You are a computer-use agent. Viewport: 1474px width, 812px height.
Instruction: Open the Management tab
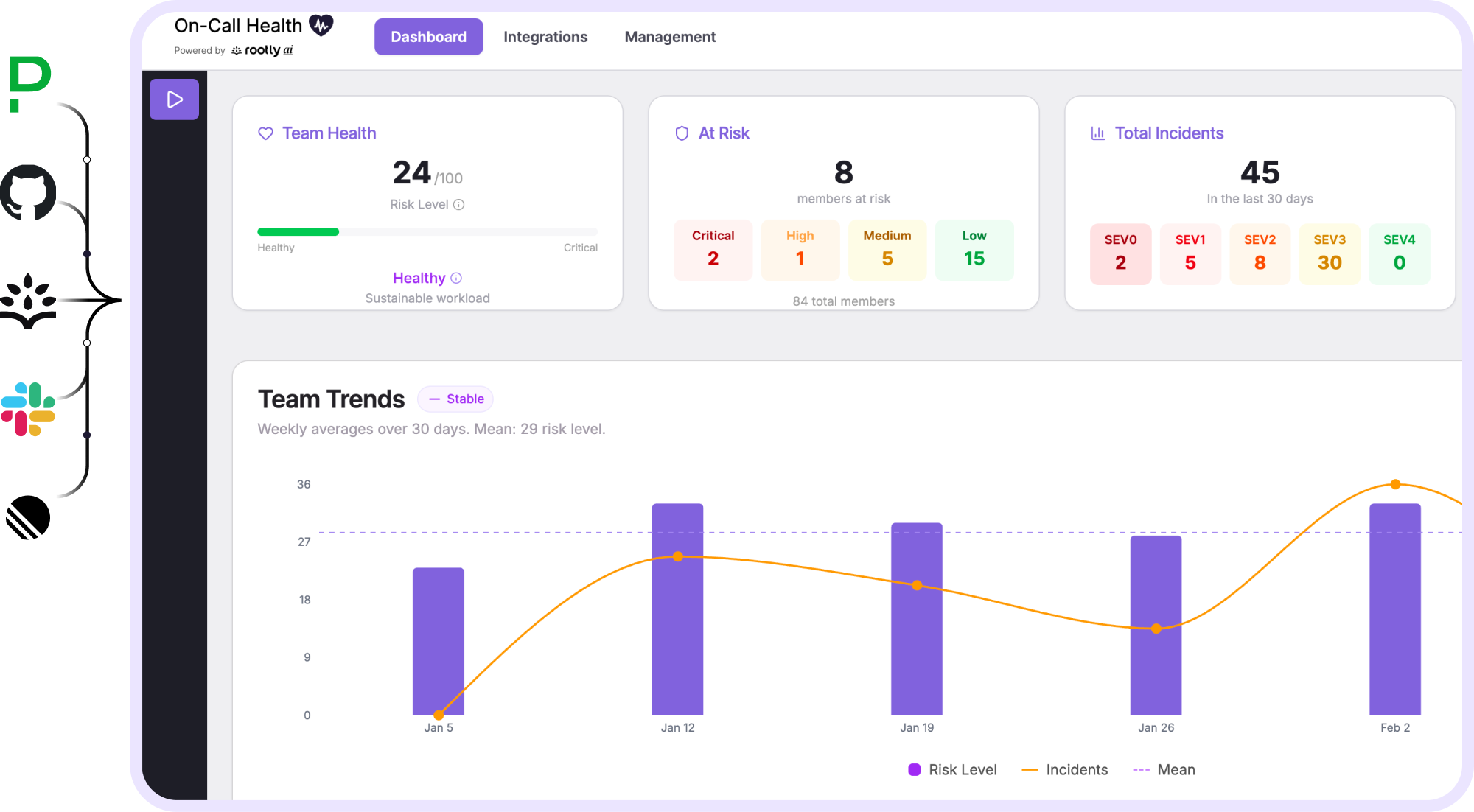(x=670, y=37)
